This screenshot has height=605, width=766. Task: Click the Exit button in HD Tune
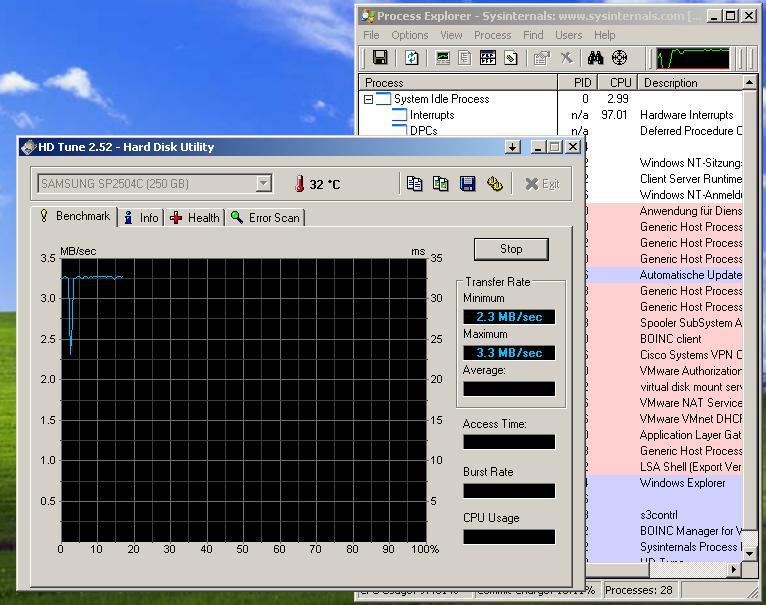[542, 184]
